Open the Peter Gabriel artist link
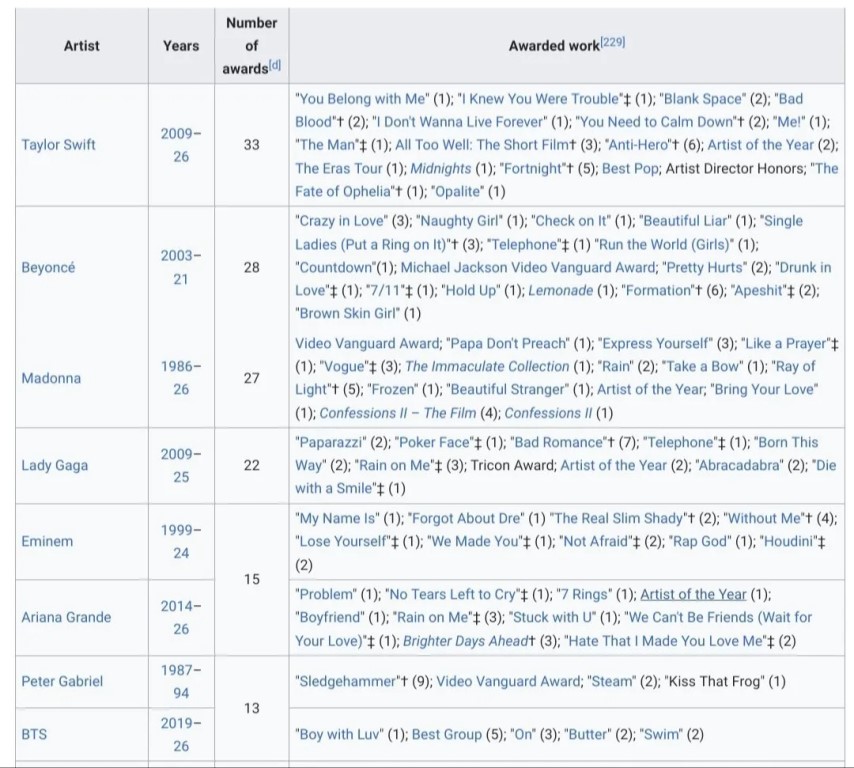Viewport: 854px width, 768px height. pyautogui.click(x=62, y=681)
